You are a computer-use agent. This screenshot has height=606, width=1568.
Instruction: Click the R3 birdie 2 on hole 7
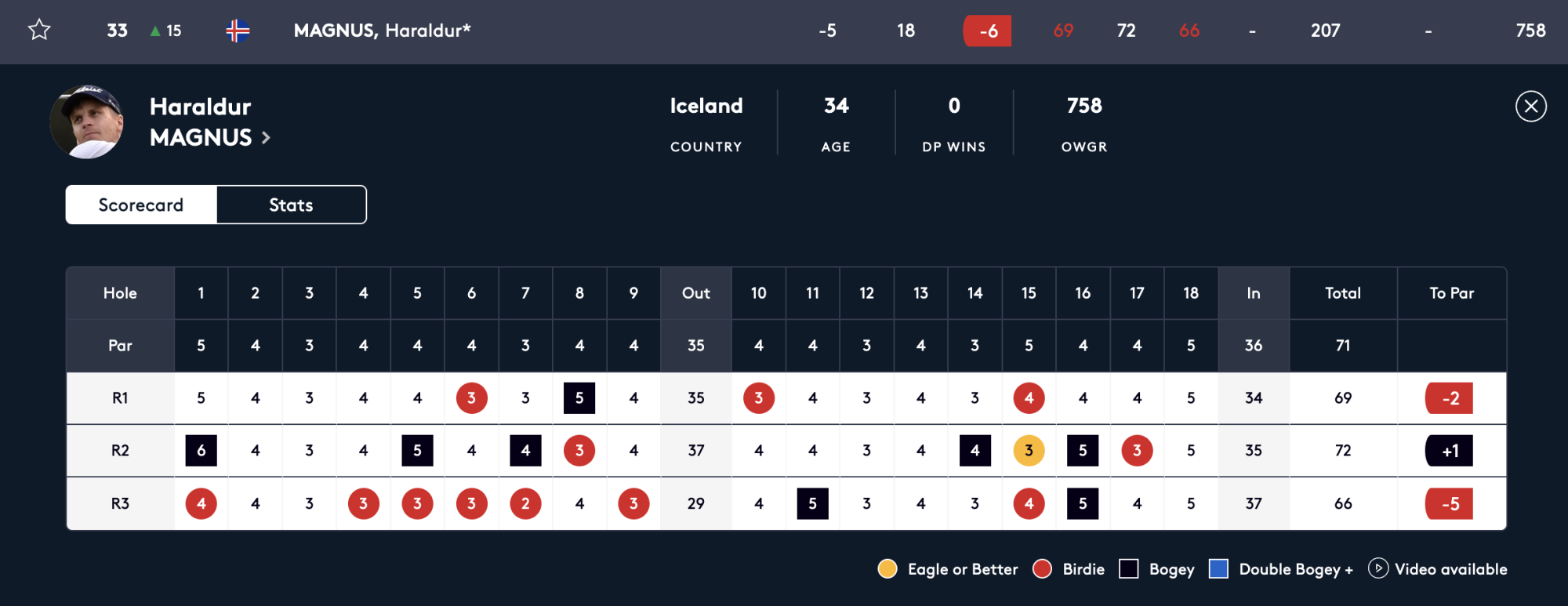[x=525, y=503]
